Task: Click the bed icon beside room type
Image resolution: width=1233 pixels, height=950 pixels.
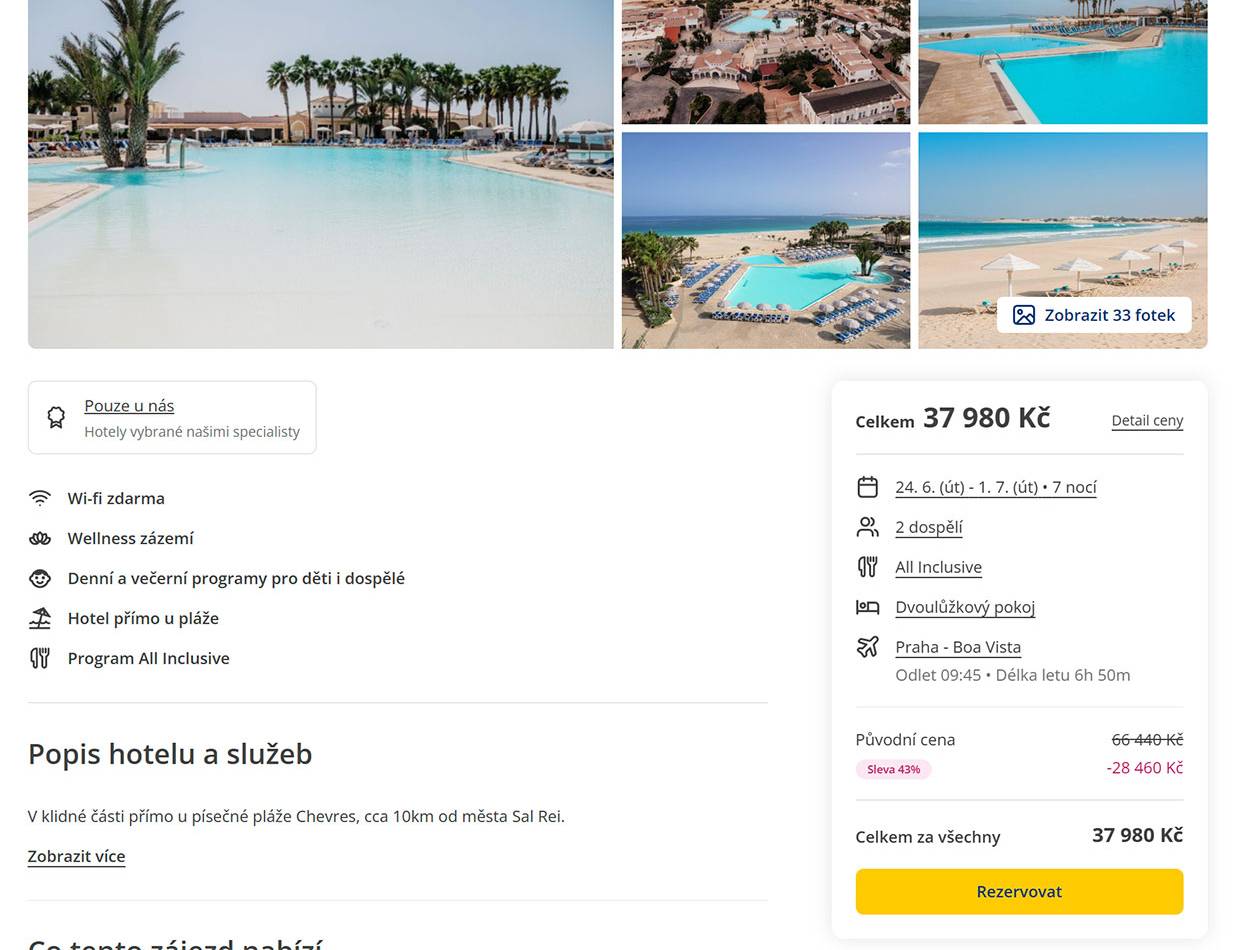Action: point(867,607)
